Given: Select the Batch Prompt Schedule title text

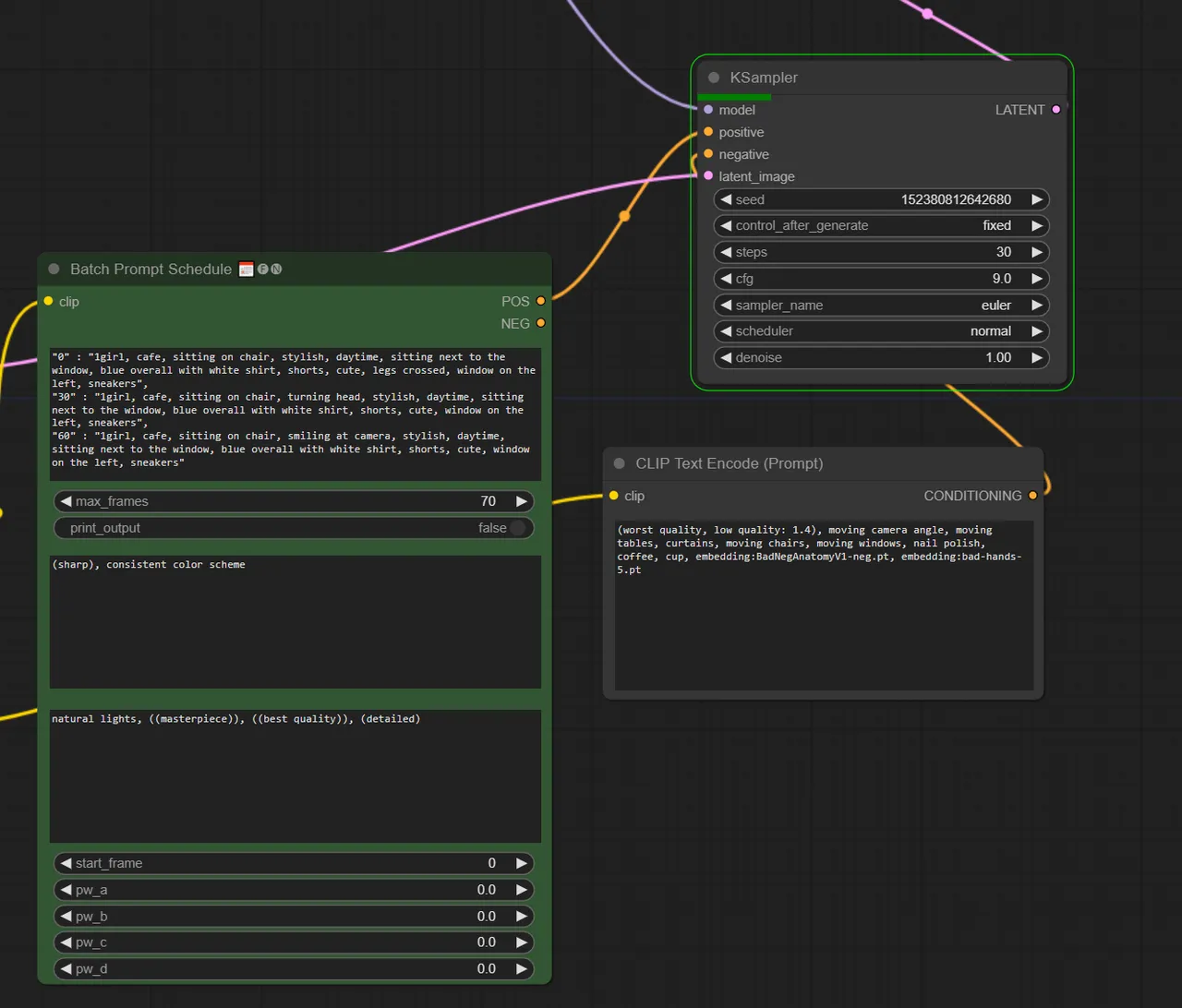Looking at the screenshot, I should click(x=151, y=270).
